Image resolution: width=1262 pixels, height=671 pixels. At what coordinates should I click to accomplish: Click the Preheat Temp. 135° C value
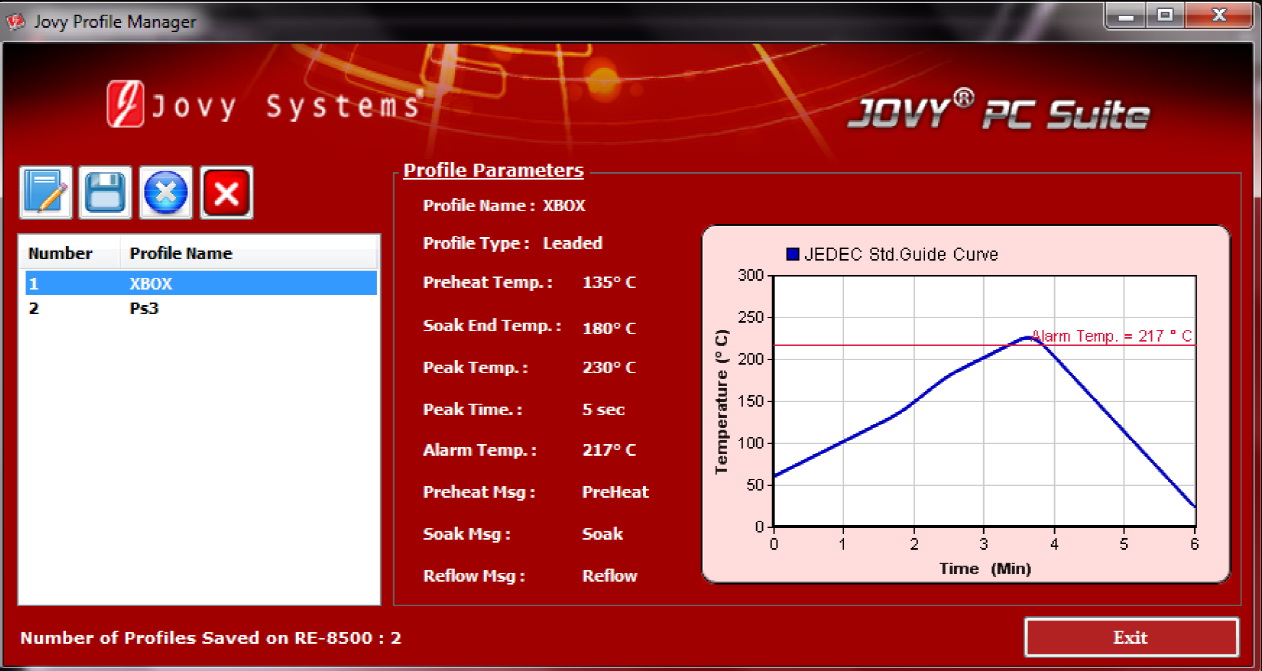pos(608,282)
